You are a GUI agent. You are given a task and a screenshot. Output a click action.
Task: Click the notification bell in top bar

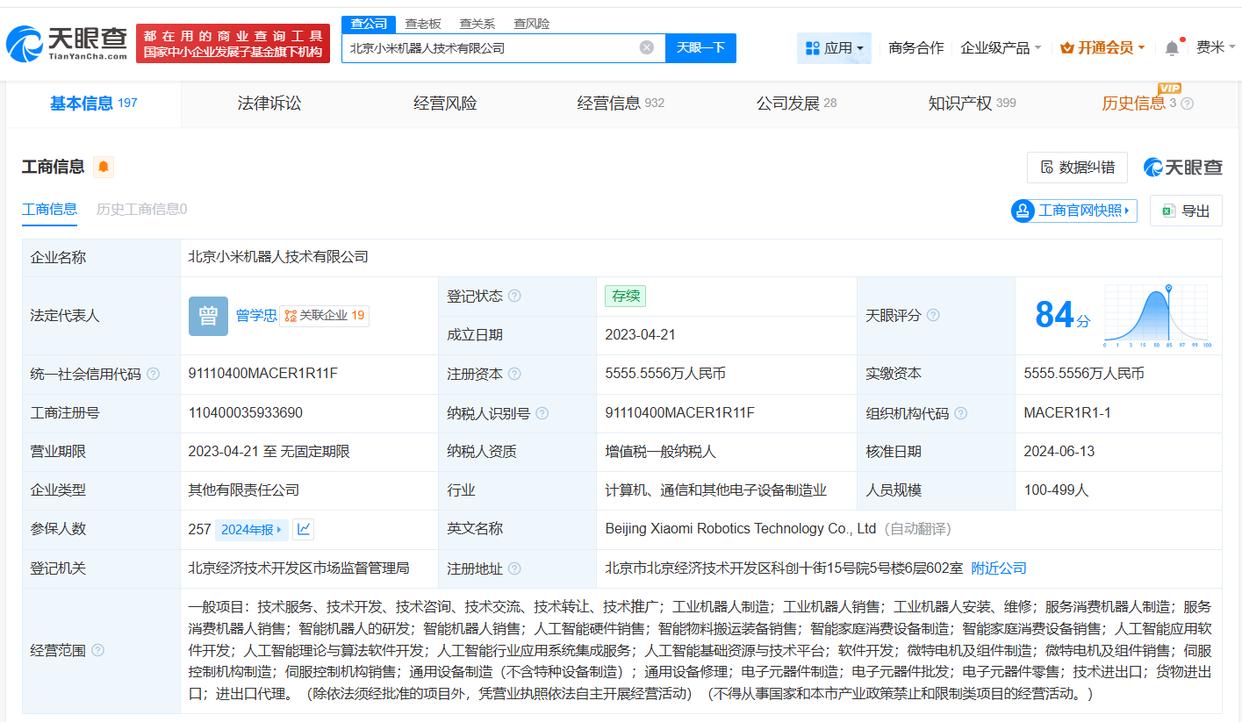pos(1172,48)
